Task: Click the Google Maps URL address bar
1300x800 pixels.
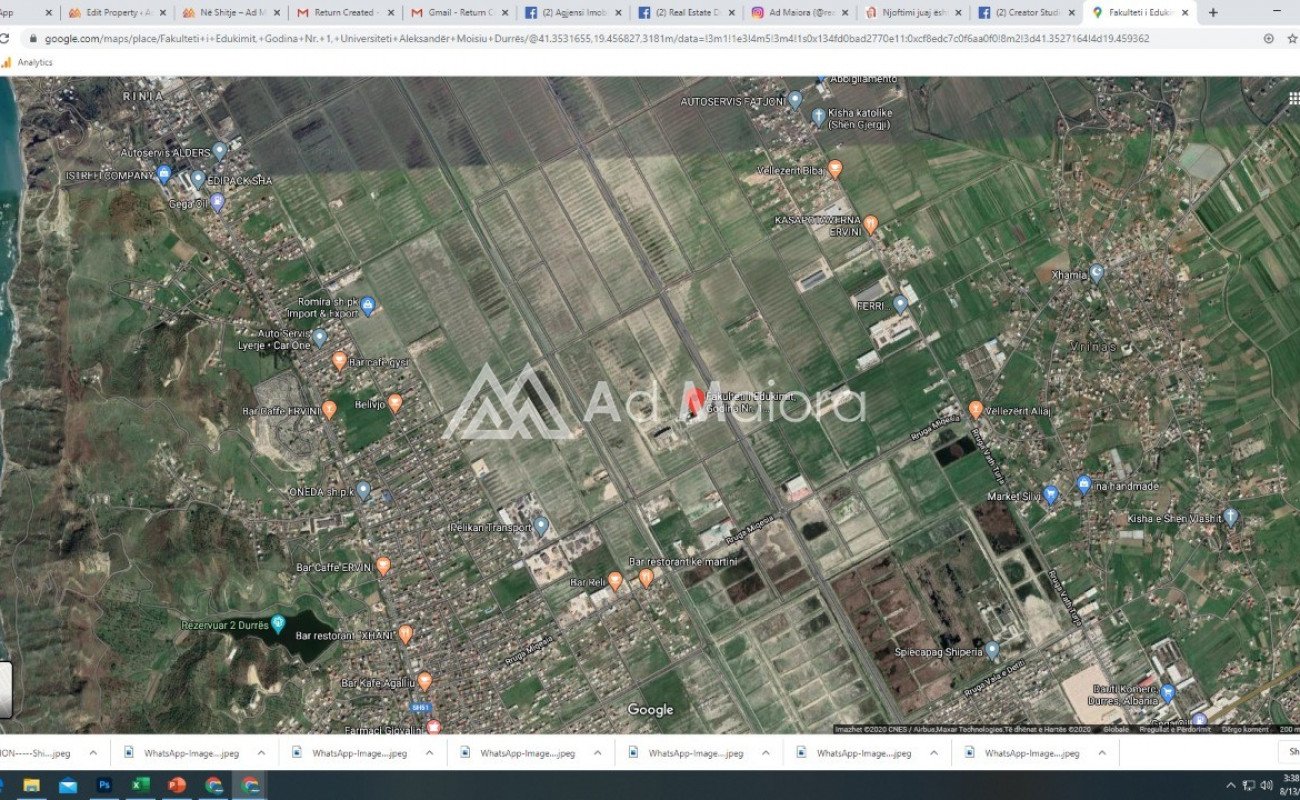Action: click(600, 38)
